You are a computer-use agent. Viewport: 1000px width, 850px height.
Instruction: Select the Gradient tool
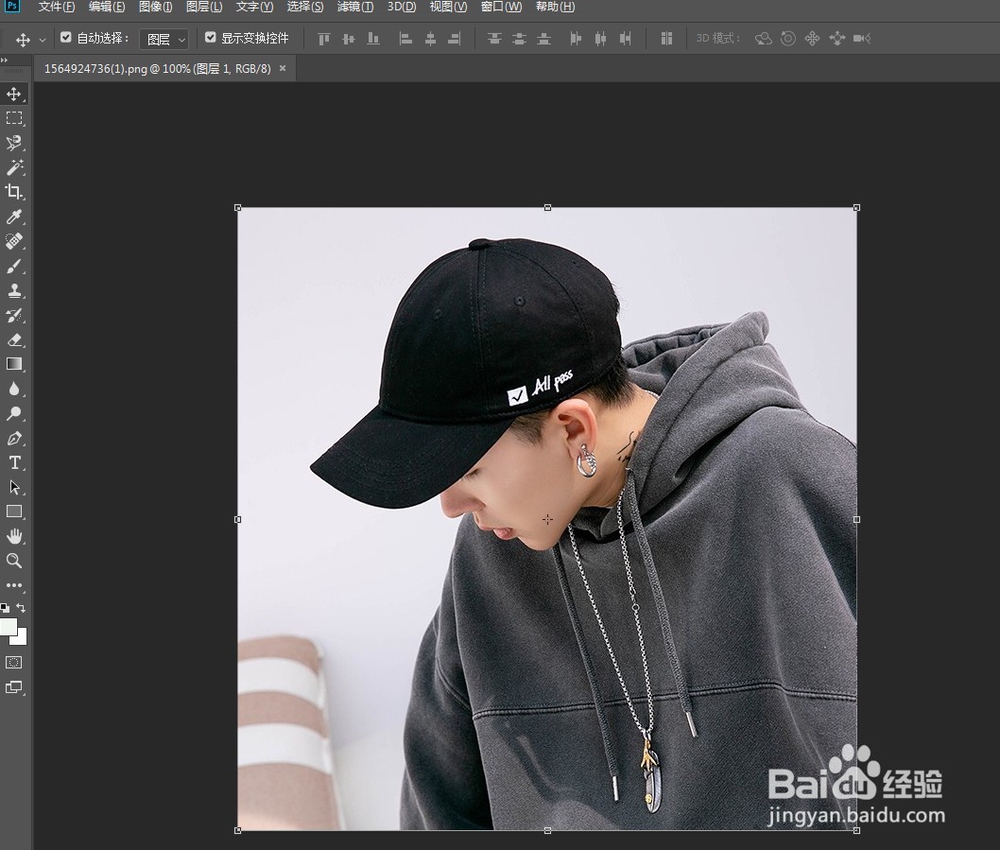tap(14, 364)
